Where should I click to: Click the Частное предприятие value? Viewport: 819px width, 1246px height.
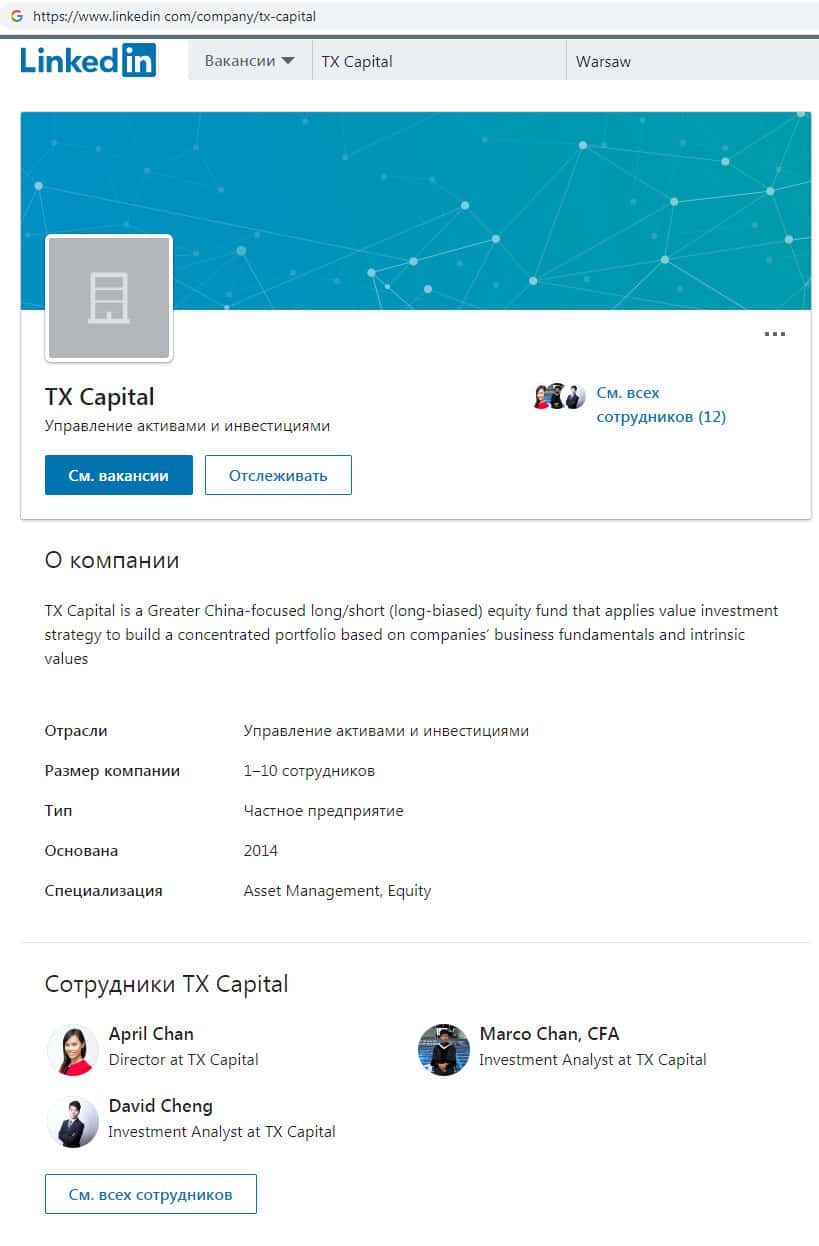pos(323,811)
